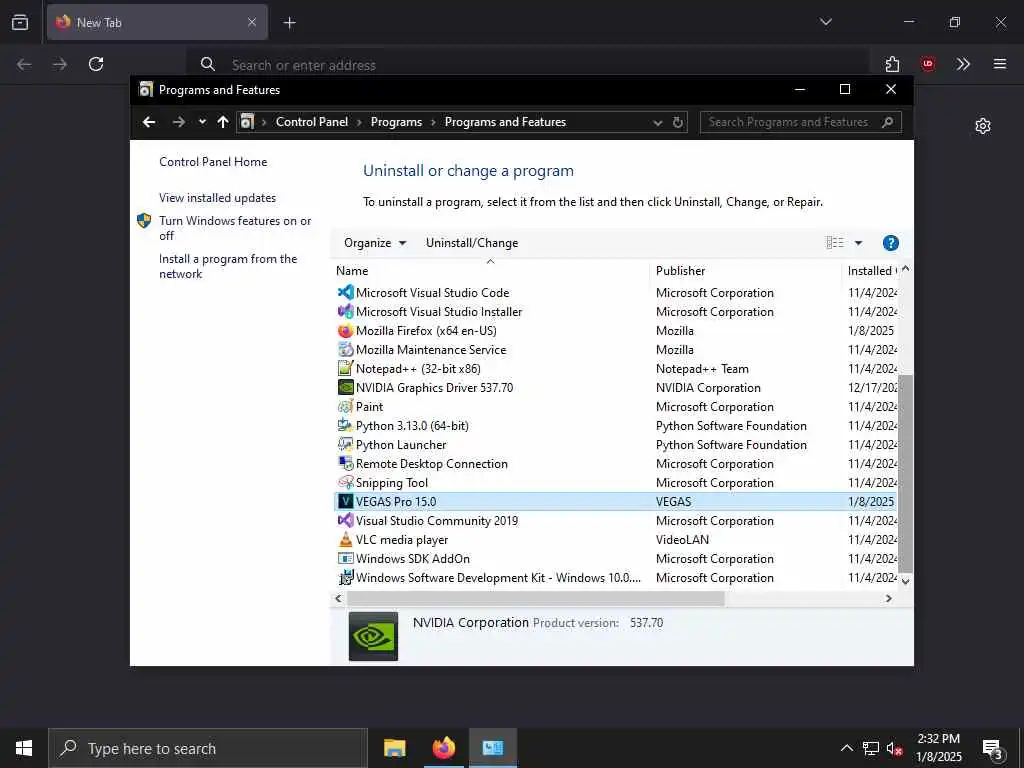Click the Mozilla Firefox program icon in list

[345, 330]
